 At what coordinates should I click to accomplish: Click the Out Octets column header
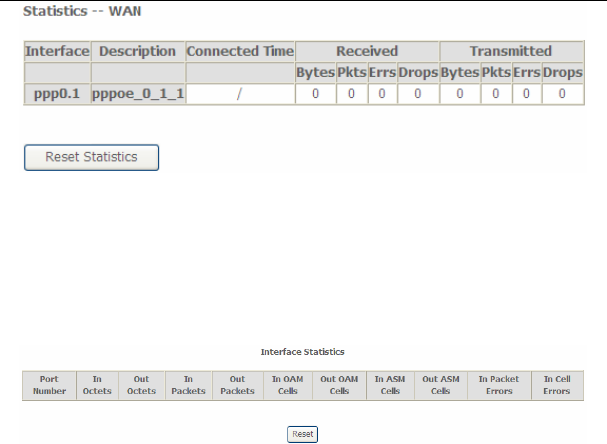point(142,385)
